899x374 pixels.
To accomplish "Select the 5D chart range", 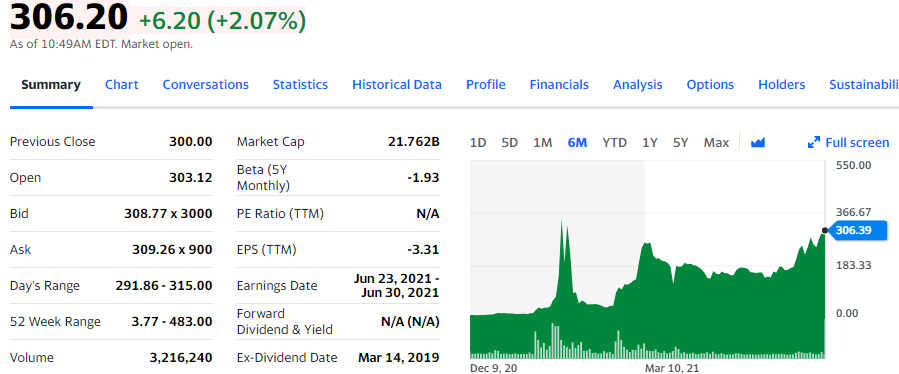I will pyautogui.click(x=509, y=142).
